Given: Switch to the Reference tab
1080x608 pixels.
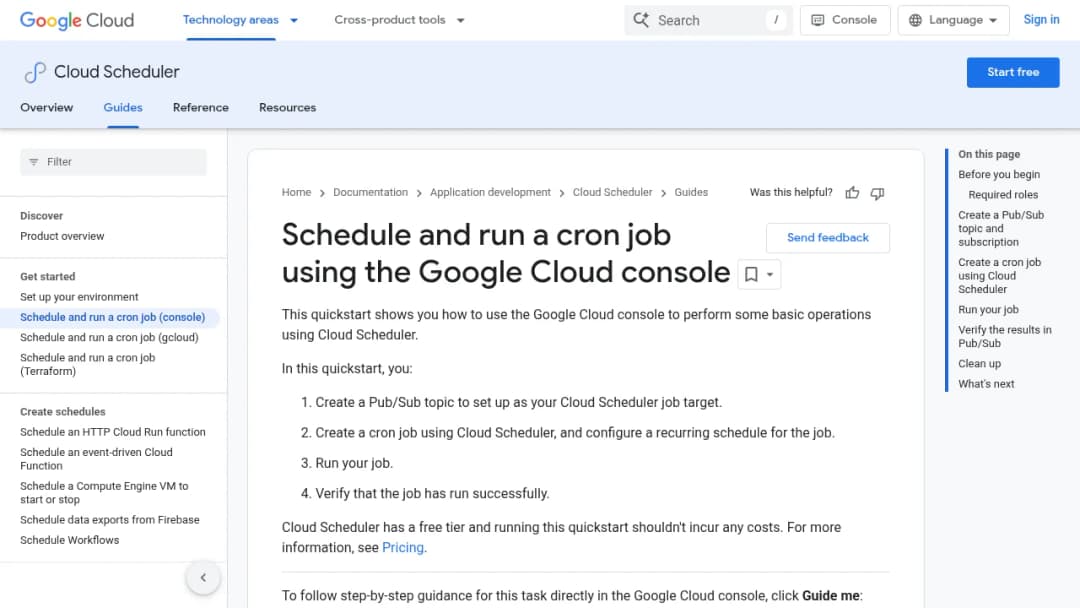Looking at the screenshot, I should point(200,107).
